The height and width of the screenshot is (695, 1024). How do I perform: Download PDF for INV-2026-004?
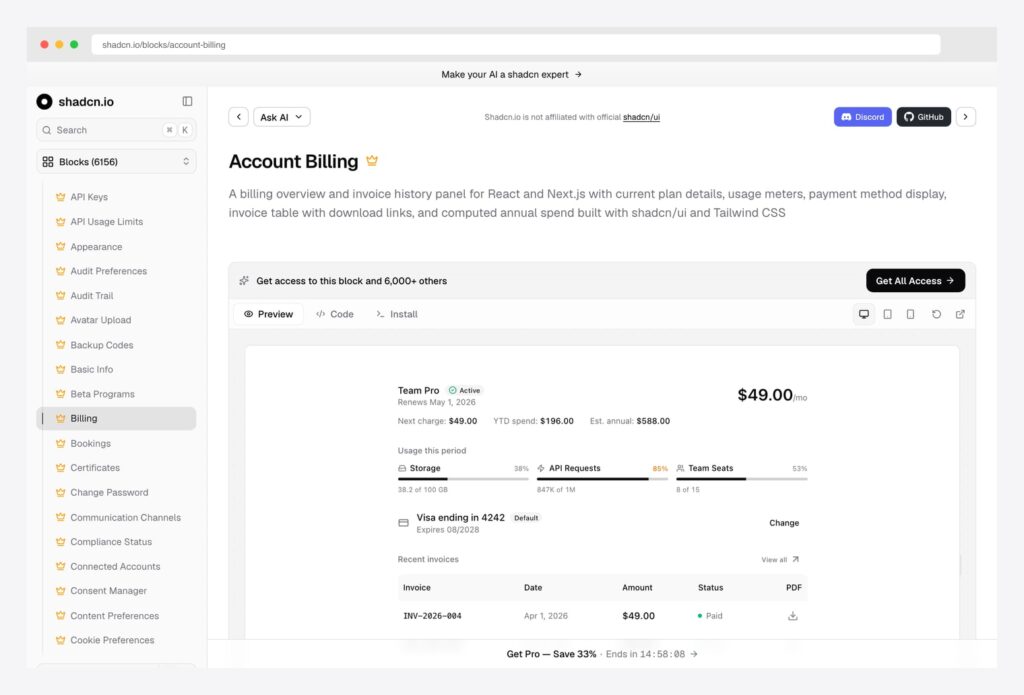pos(792,616)
